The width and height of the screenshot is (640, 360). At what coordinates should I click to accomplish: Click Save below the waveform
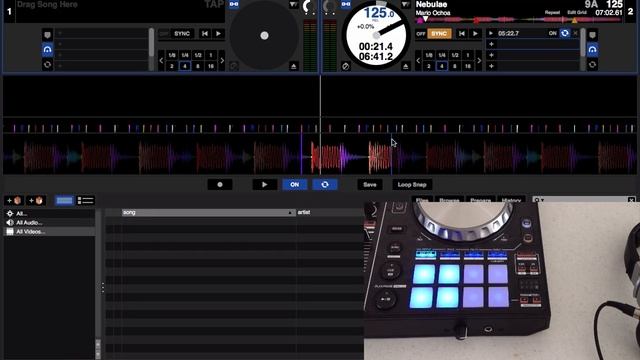tap(370, 184)
